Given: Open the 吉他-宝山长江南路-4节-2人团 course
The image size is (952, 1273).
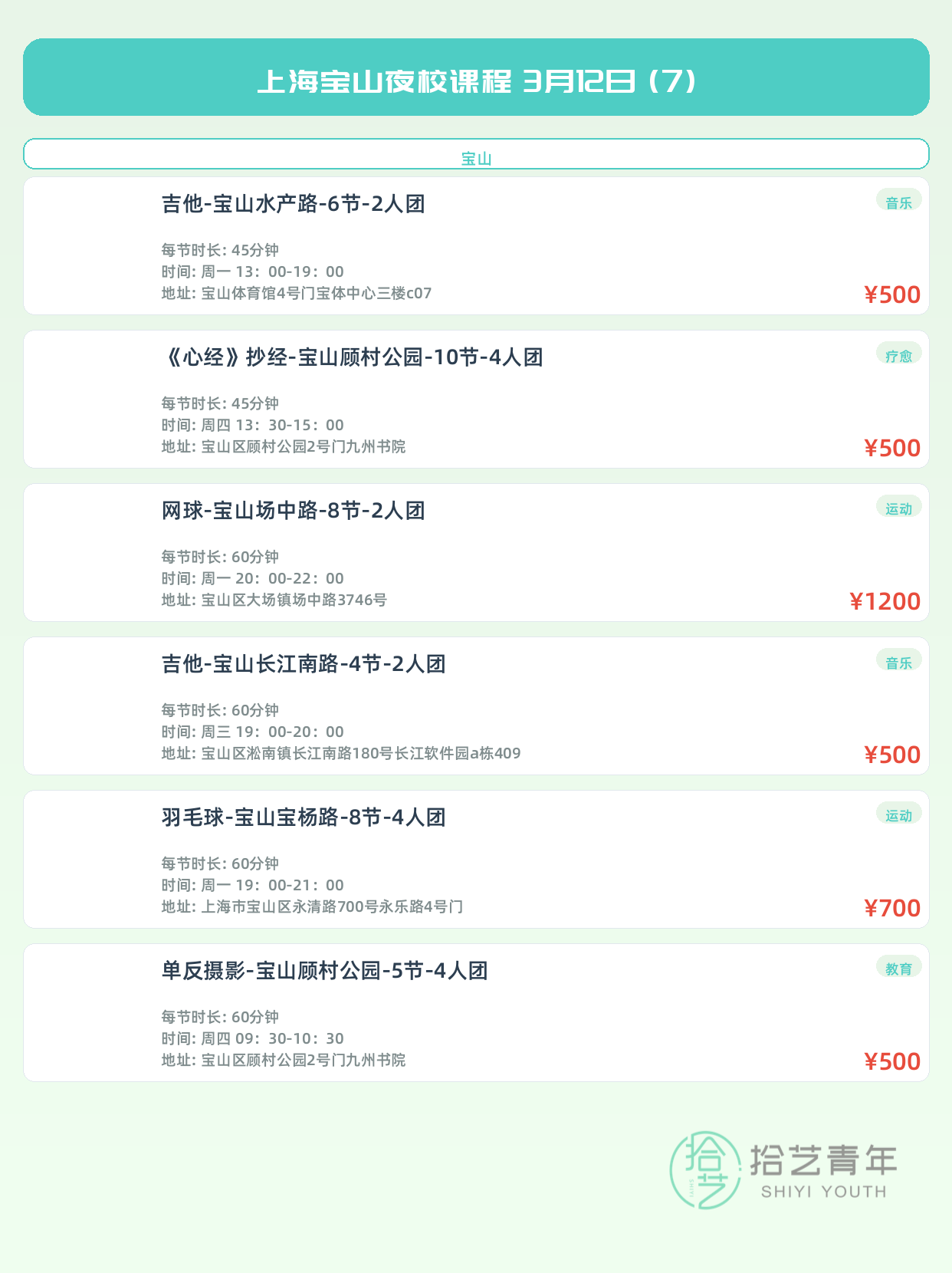Looking at the screenshot, I should [304, 664].
